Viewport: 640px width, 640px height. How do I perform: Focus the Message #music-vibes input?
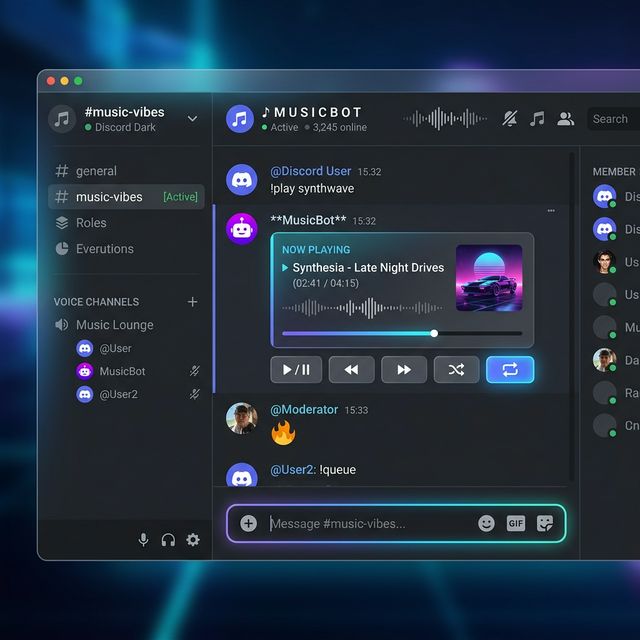[x=369, y=524]
